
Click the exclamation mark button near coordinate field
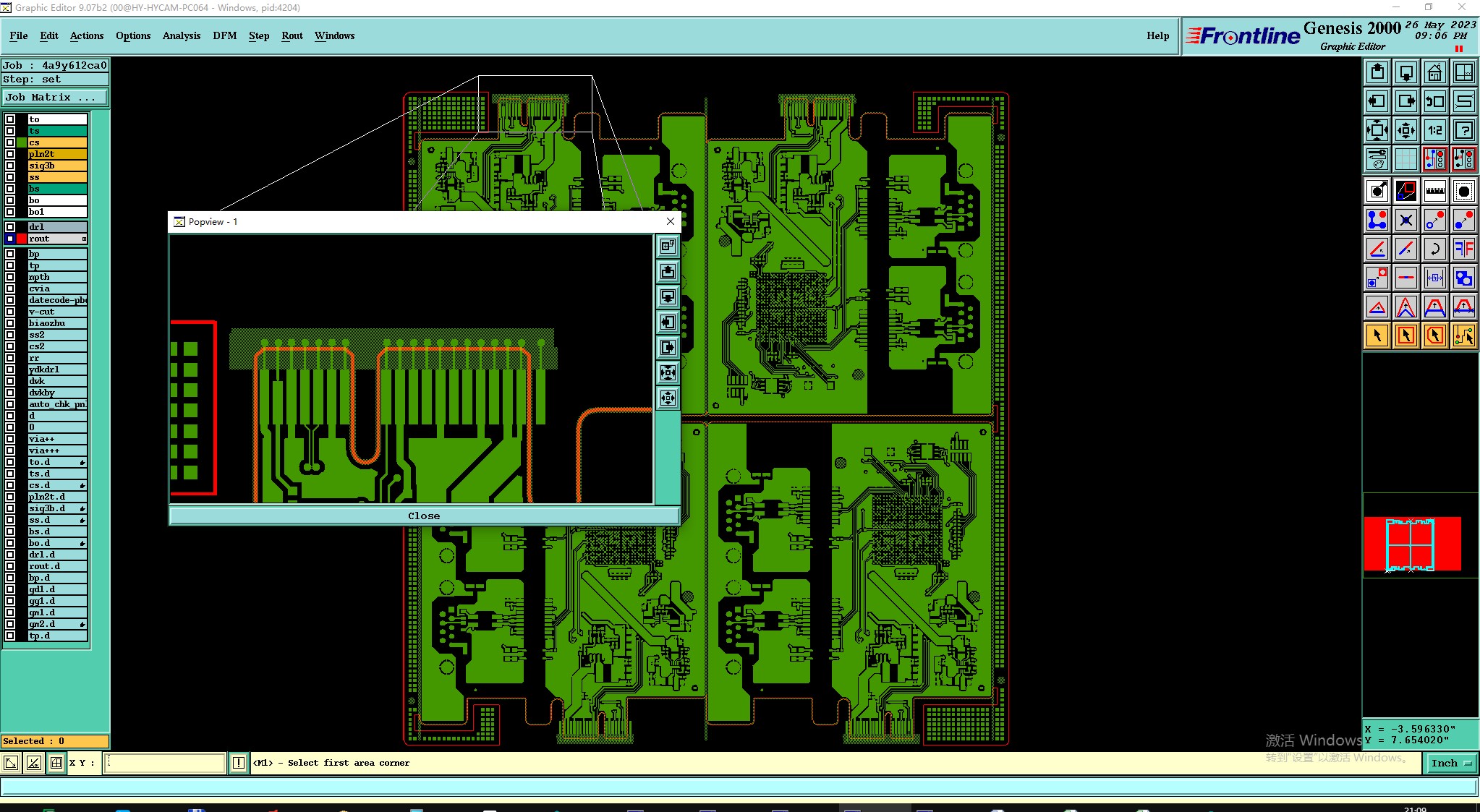pyautogui.click(x=239, y=763)
